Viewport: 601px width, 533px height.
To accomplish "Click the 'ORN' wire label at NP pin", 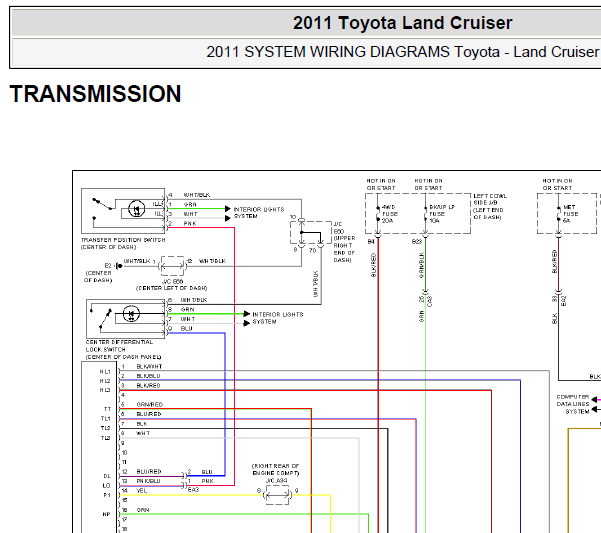I will tap(143, 510).
